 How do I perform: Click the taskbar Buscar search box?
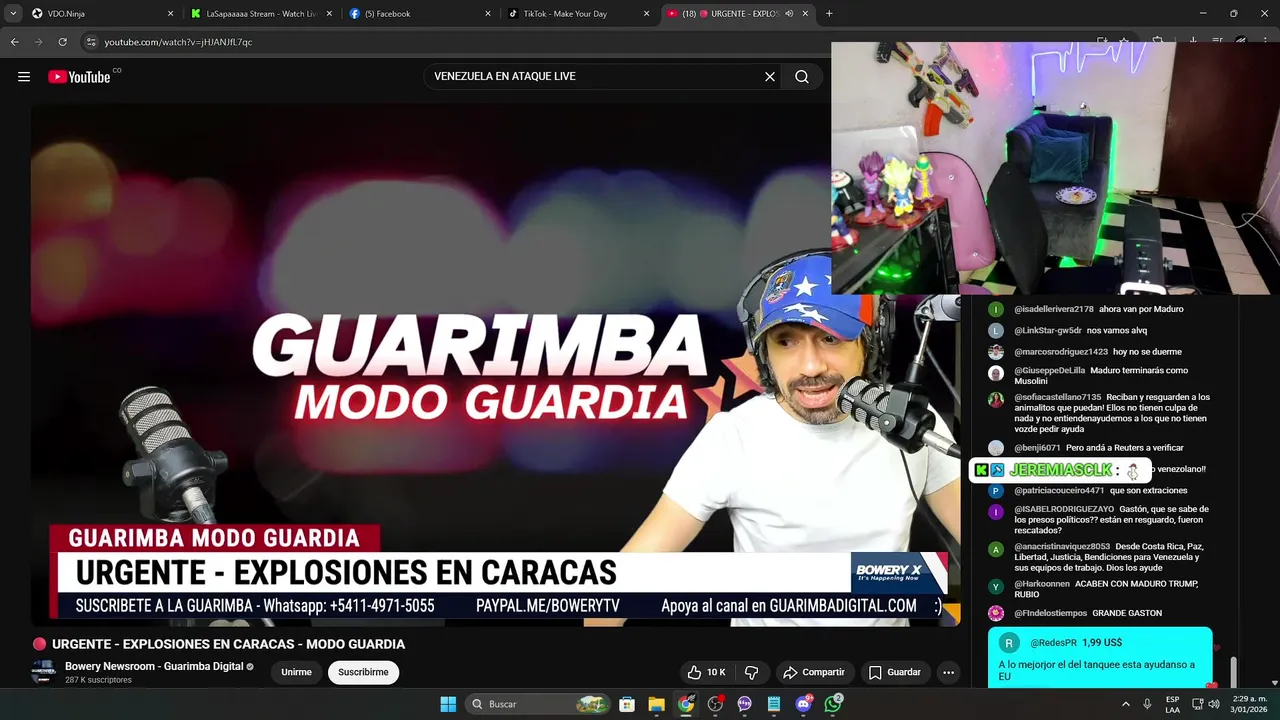click(538, 704)
